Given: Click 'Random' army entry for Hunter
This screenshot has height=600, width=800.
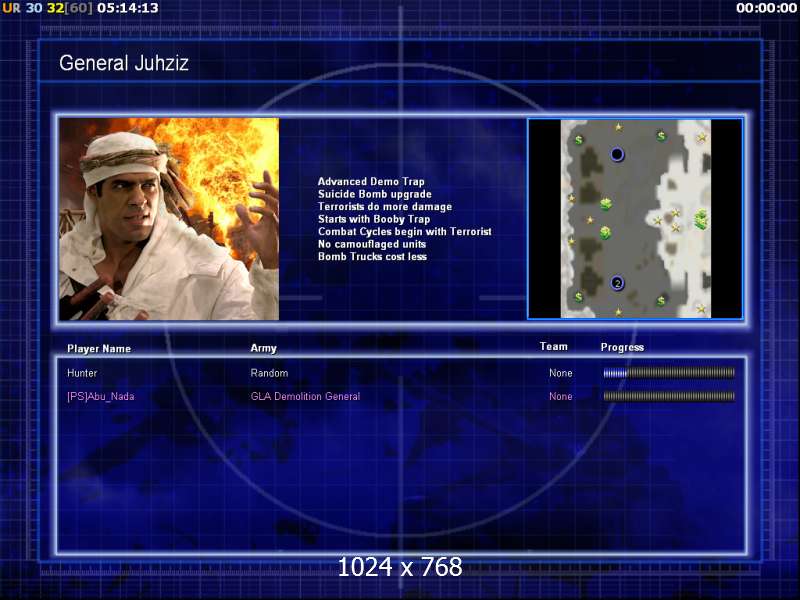Looking at the screenshot, I should click(269, 373).
